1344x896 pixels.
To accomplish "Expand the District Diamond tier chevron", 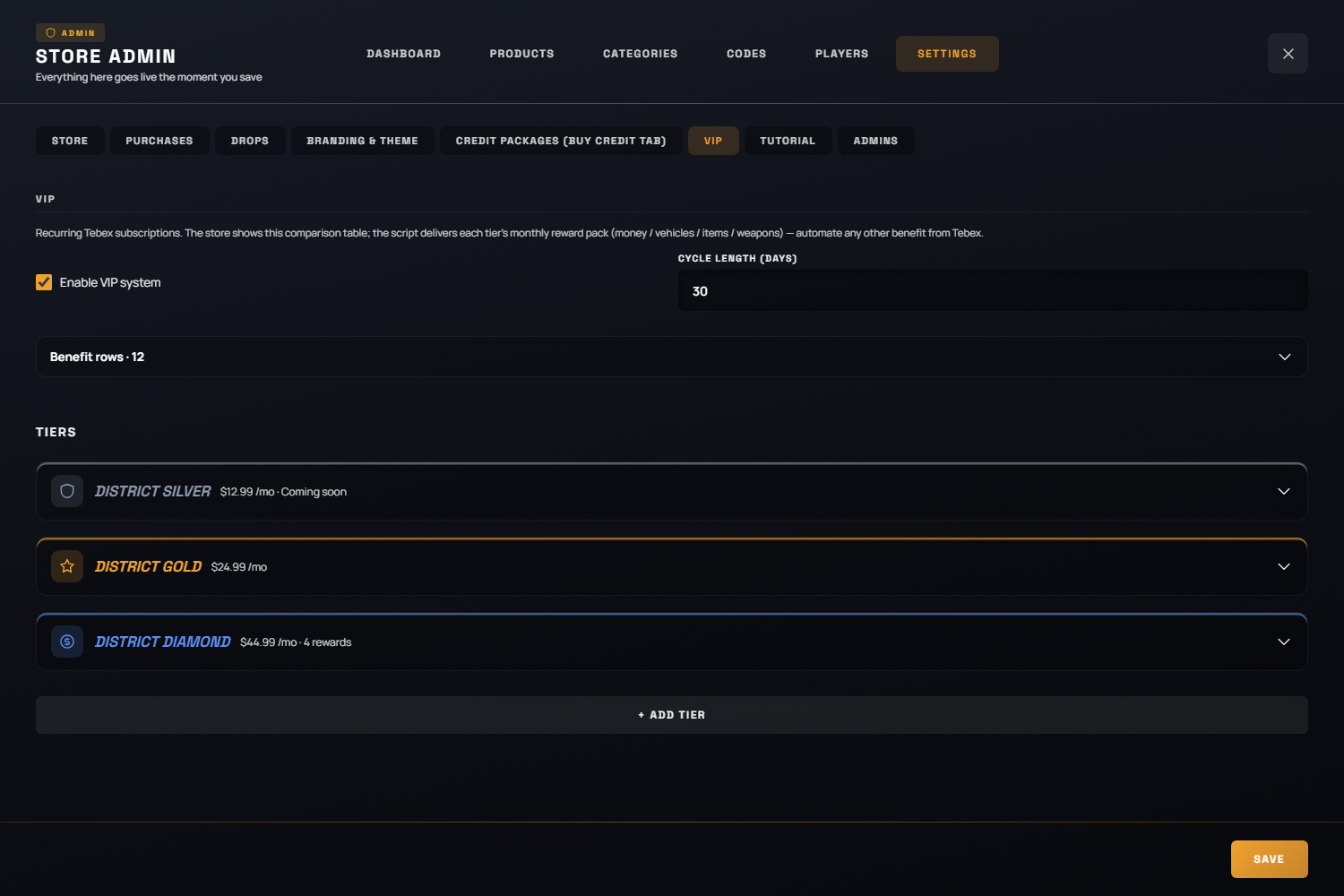I will coord(1284,642).
